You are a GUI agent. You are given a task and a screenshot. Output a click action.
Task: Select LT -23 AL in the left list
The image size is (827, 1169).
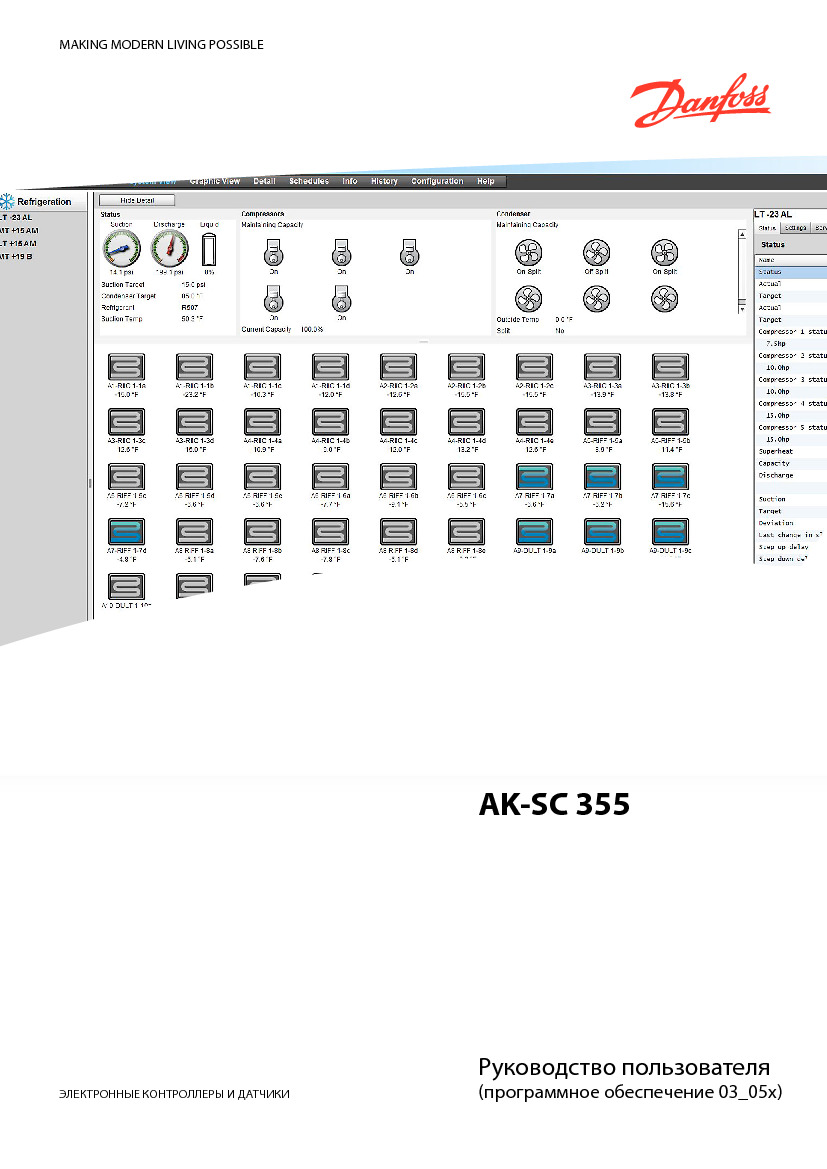pyautogui.click(x=16, y=218)
